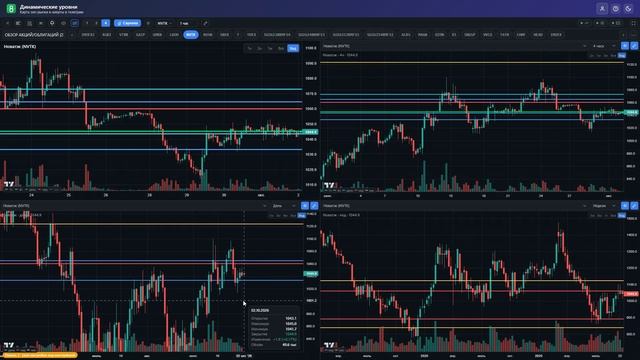Click the third icon in the main toolbar
Screen dimensions: 640x360
pyautogui.click(x=29, y=23)
